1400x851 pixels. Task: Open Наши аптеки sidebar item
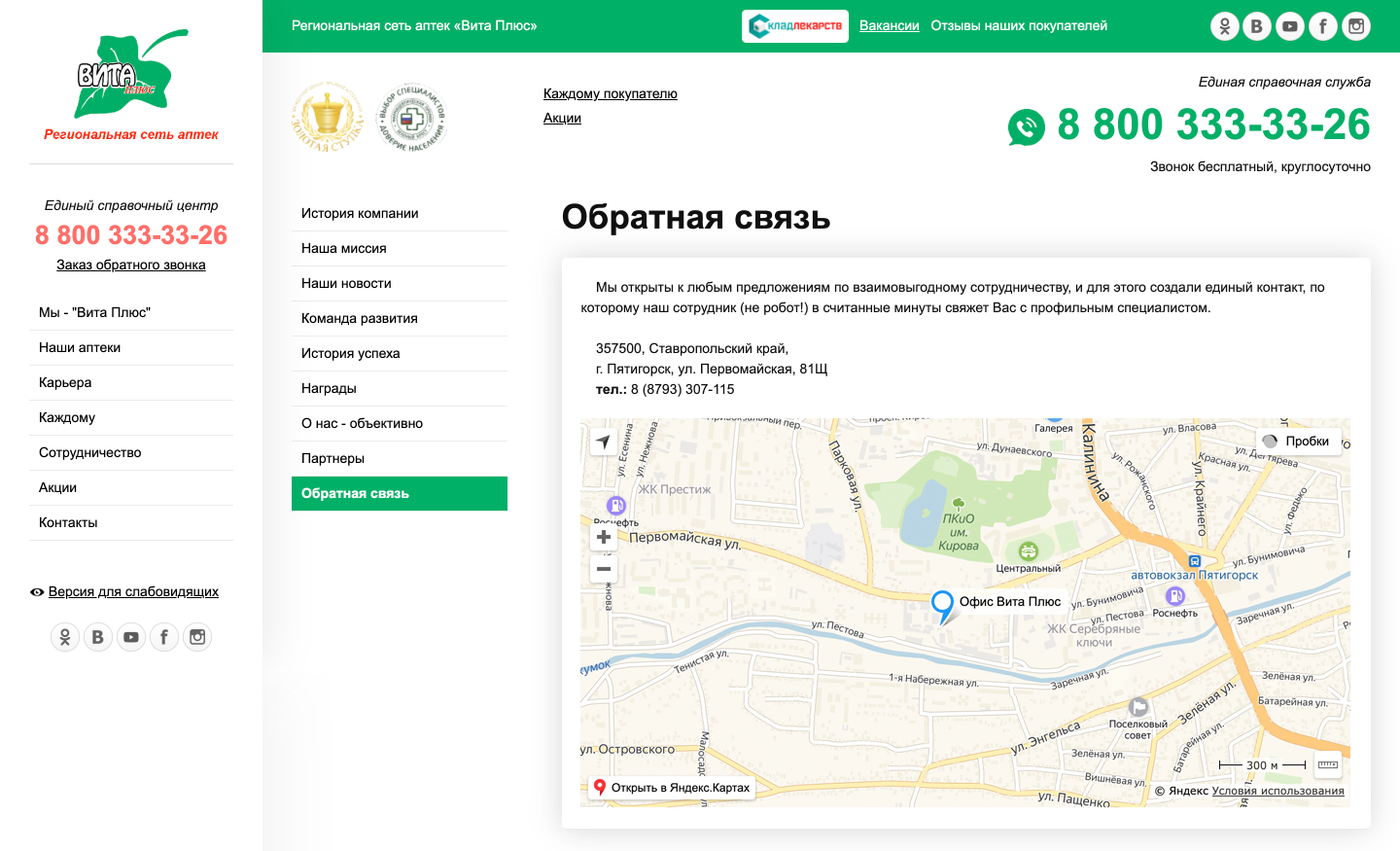131,348
